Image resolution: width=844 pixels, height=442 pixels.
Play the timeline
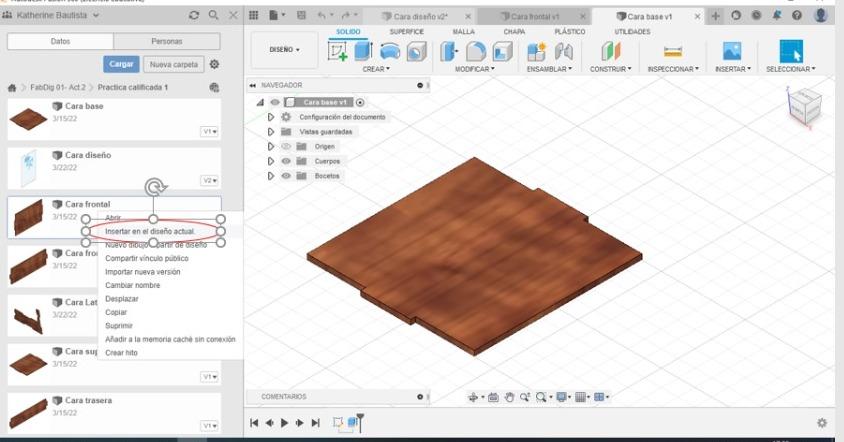point(284,423)
